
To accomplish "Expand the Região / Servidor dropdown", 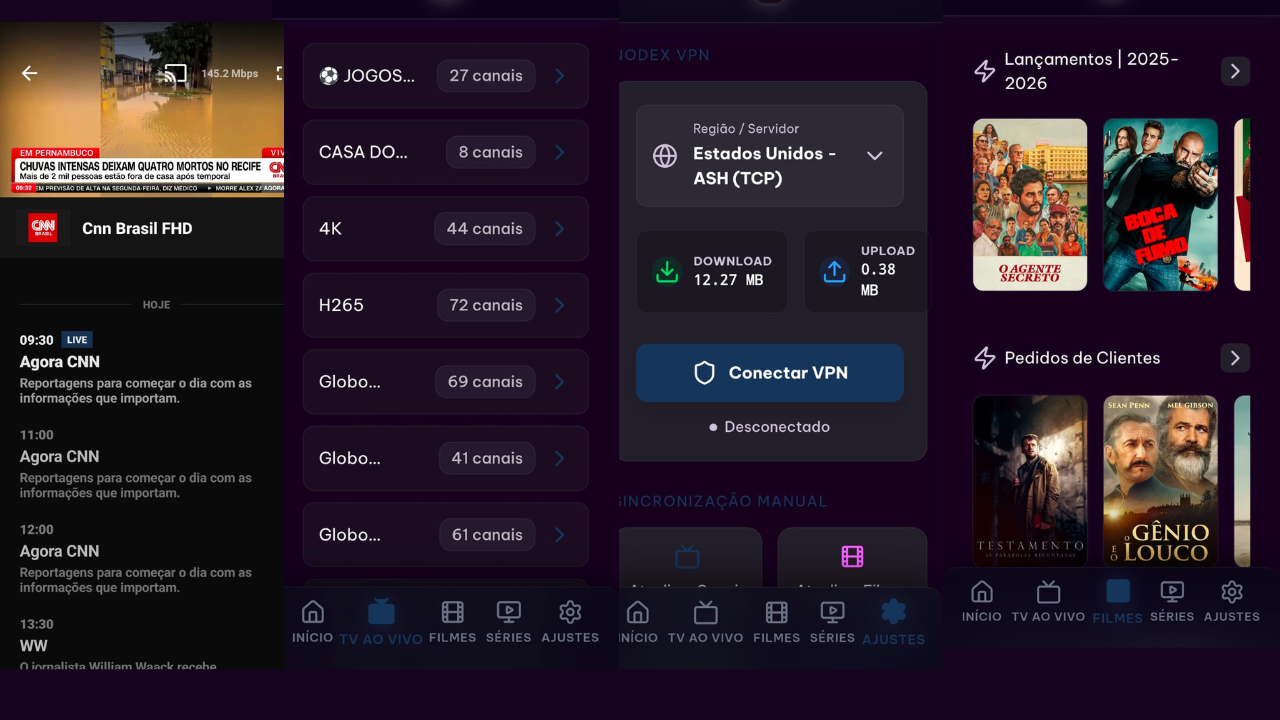I will (x=770, y=156).
